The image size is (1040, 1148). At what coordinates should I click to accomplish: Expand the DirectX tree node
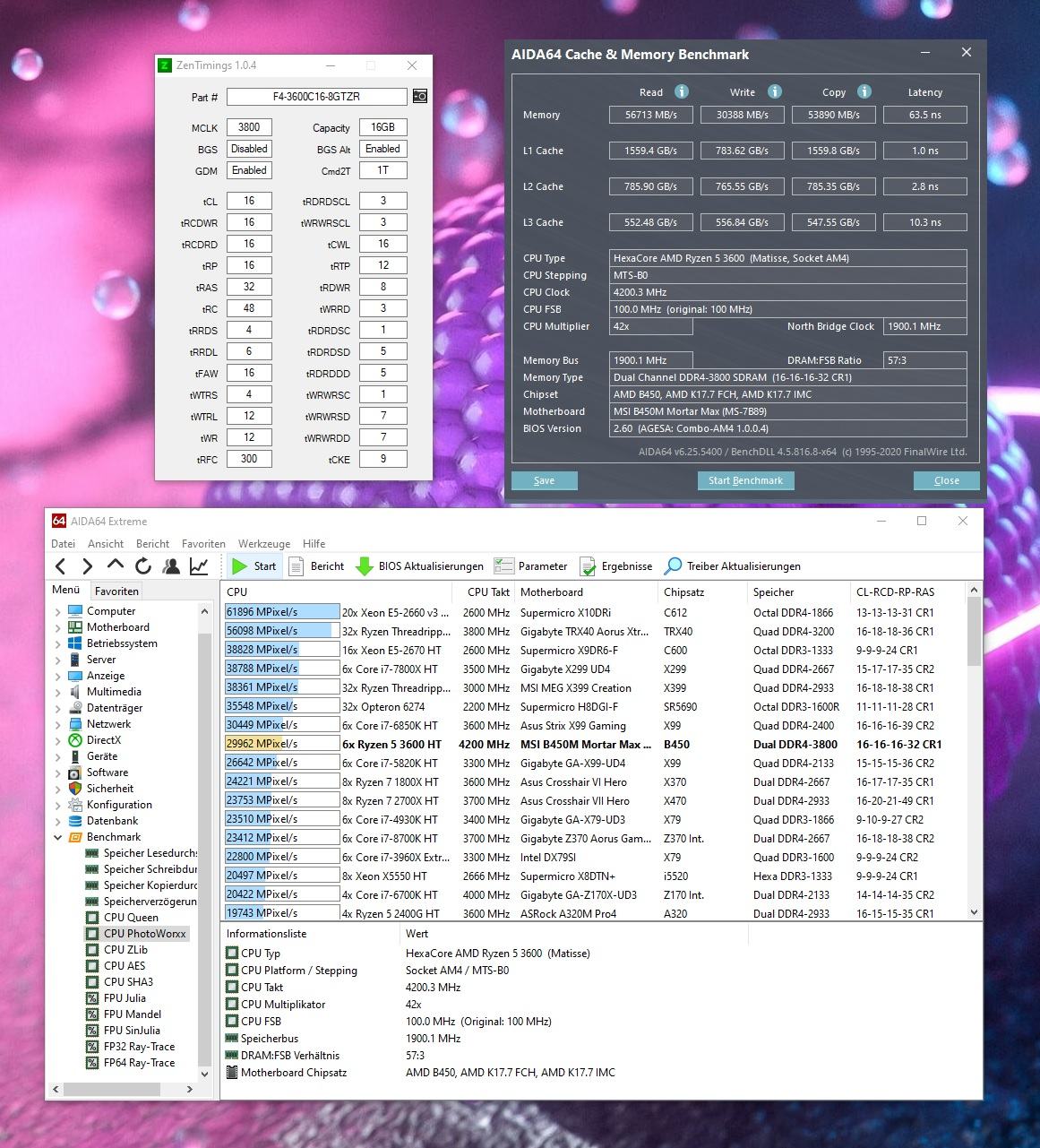pyautogui.click(x=58, y=740)
